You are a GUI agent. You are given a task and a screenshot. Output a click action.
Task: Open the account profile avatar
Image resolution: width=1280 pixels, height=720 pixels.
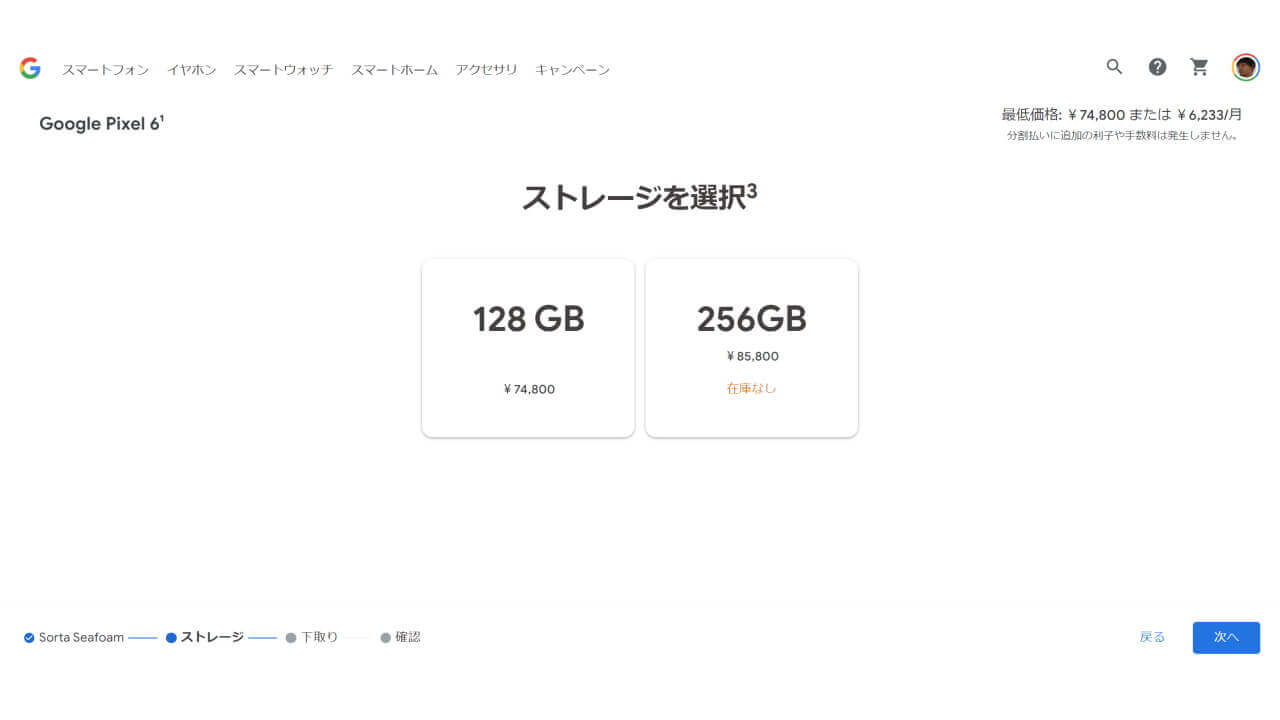[x=1245, y=67]
